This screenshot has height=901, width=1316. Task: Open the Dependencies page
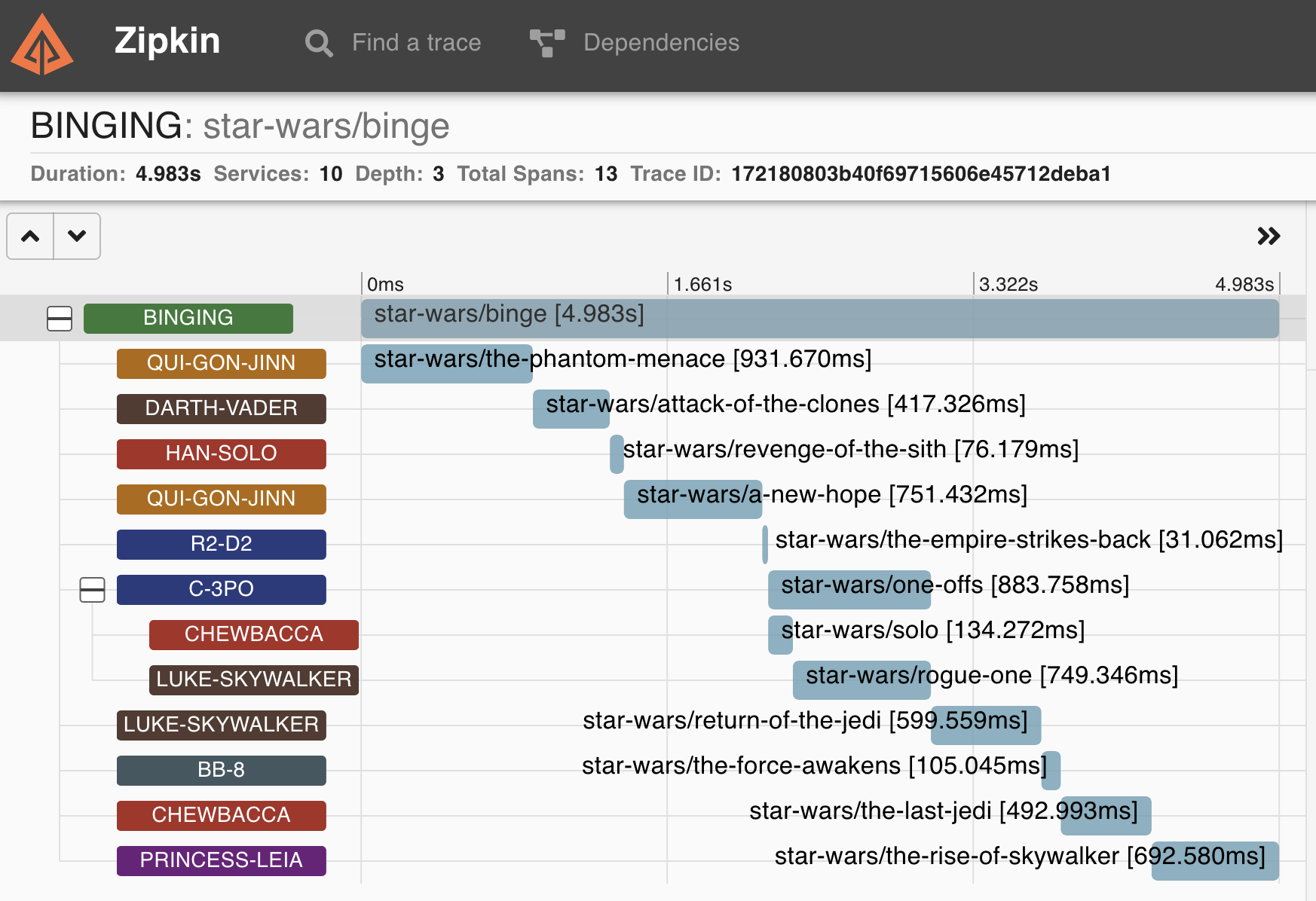click(x=661, y=43)
